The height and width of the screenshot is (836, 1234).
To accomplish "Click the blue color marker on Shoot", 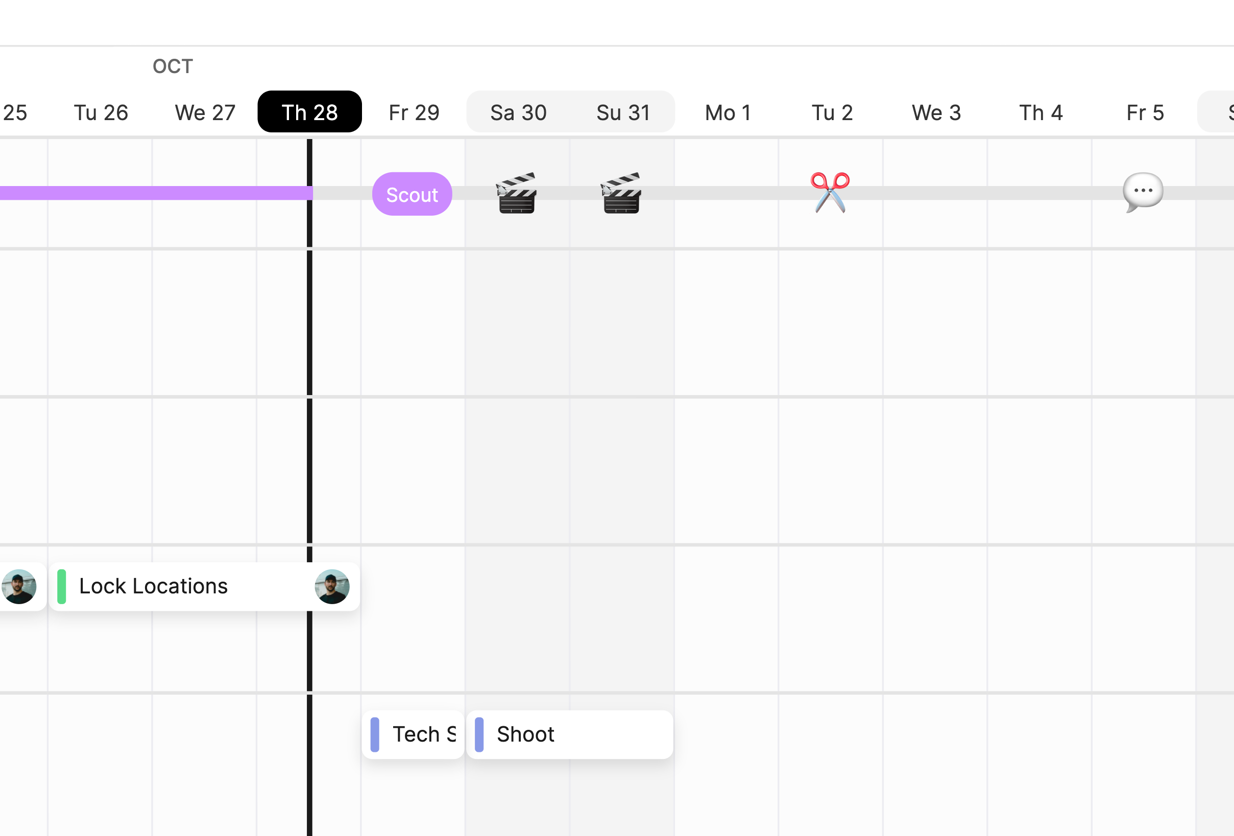I will pyautogui.click(x=479, y=735).
